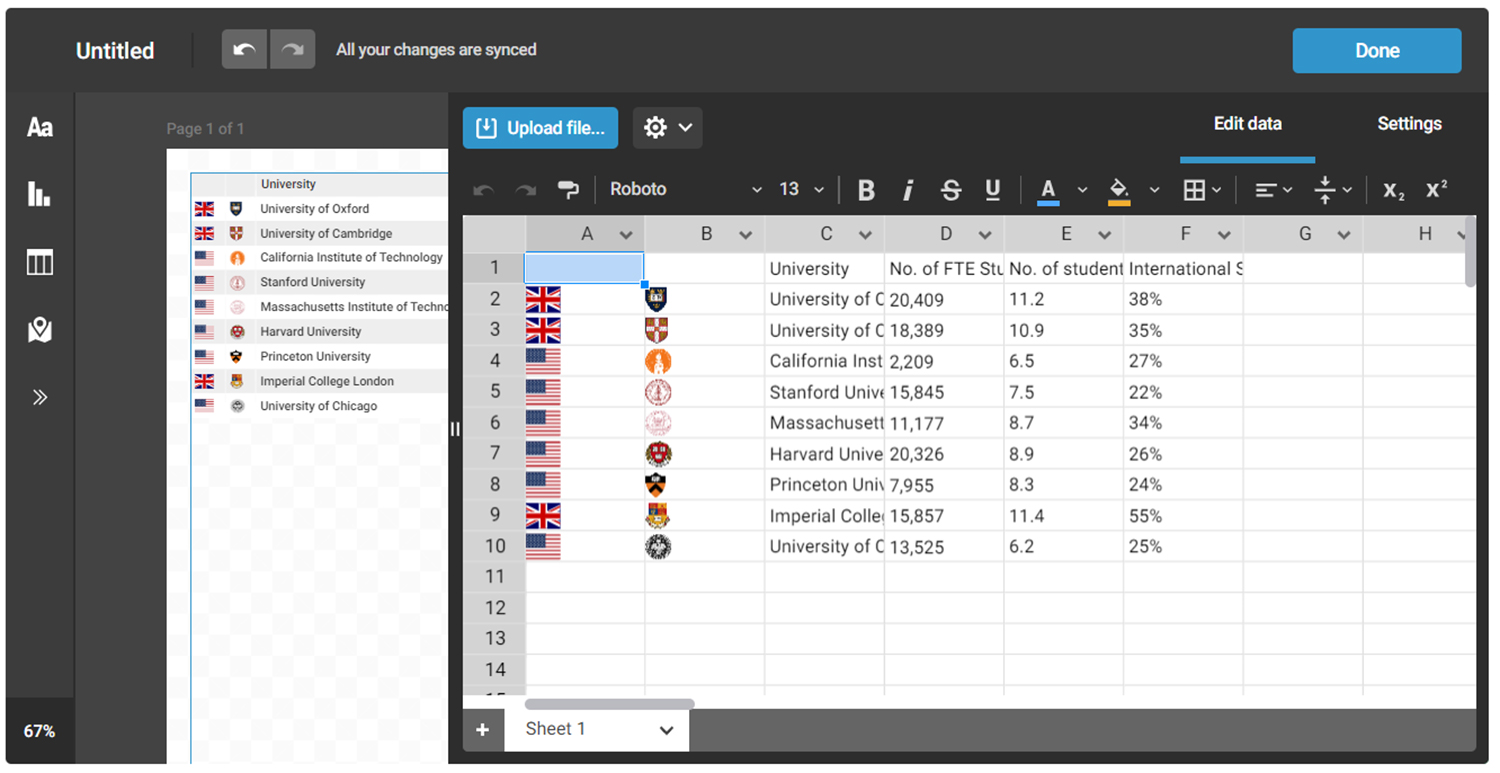
Task: Apply the text color A swatch
Action: click(x=1048, y=190)
